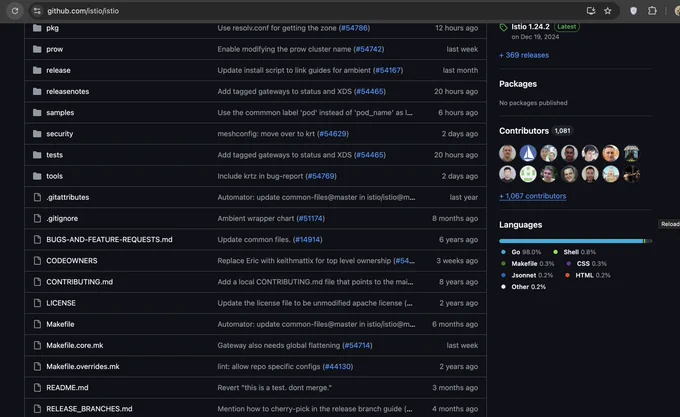Open pull request #54786 link
This screenshot has height=417, width=680.
pyautogui.click(x=354, y=28)
